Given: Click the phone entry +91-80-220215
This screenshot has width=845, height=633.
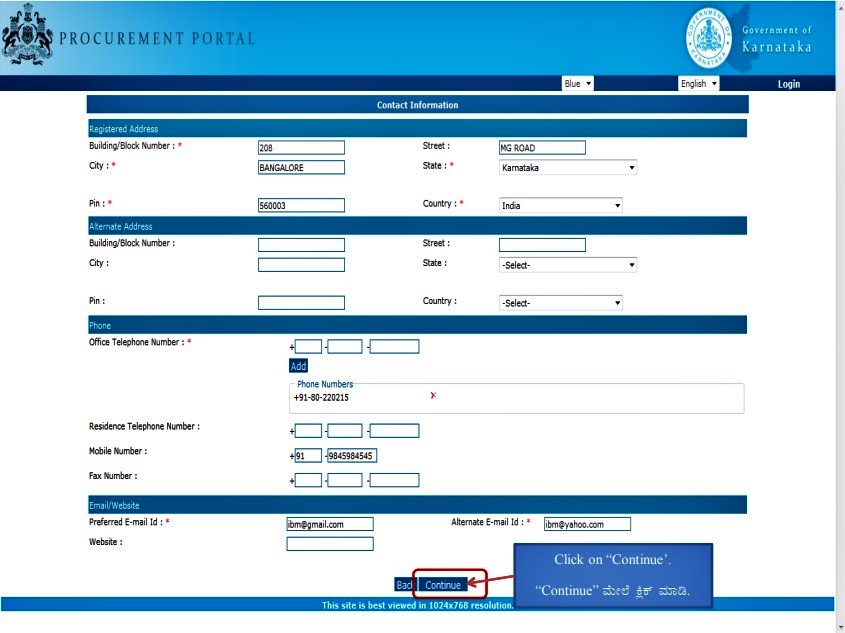Looking at the screenshot, I should point(321,398).
